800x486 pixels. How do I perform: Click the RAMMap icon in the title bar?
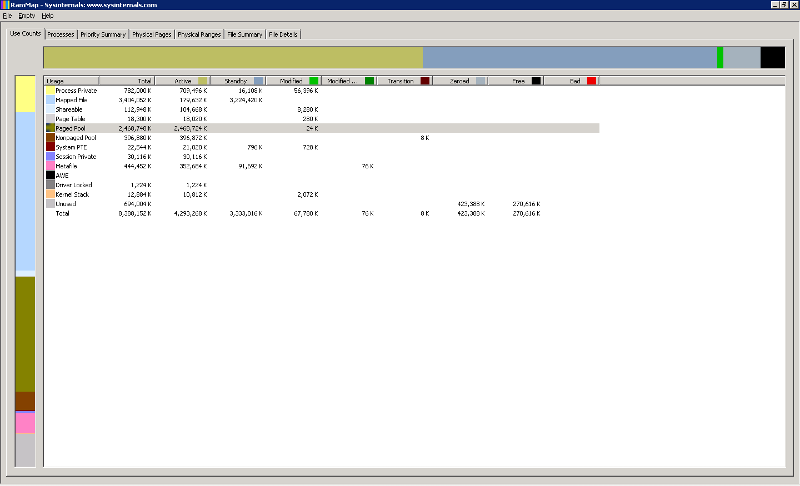point(5,5)
